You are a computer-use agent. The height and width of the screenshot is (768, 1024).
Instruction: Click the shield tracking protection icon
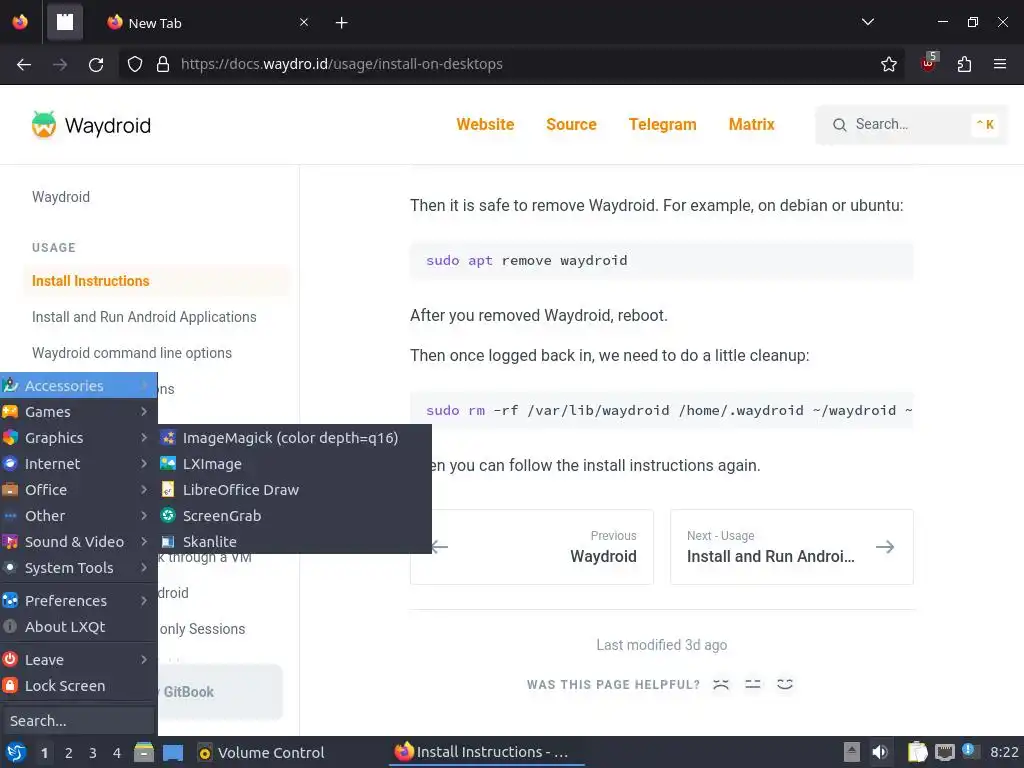pyautogui.click(x=135, y=64)
